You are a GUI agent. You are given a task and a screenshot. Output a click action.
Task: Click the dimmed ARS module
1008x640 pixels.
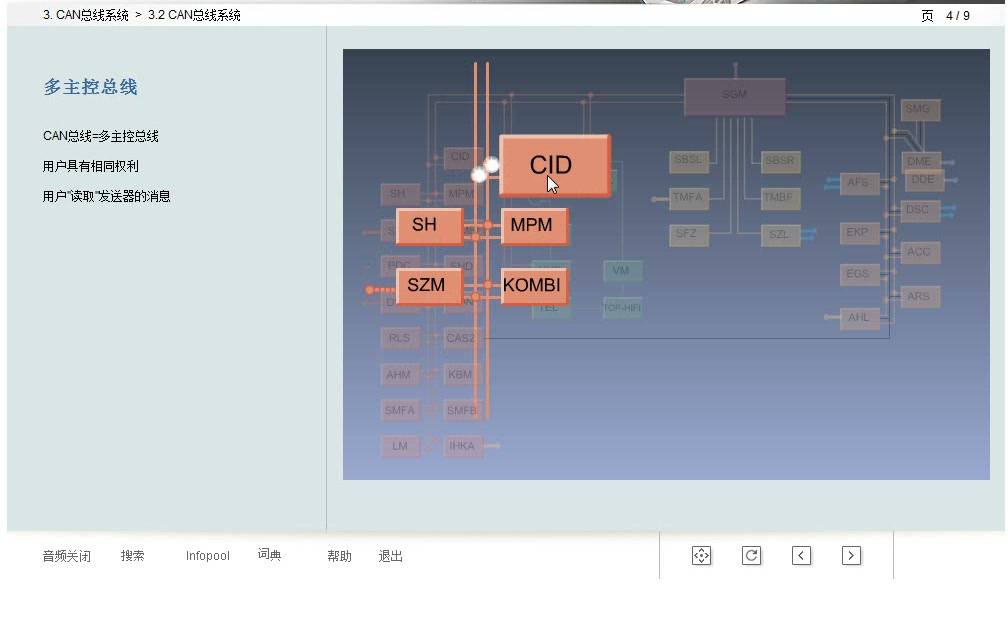pyautogui.click(x=920, y=297)
